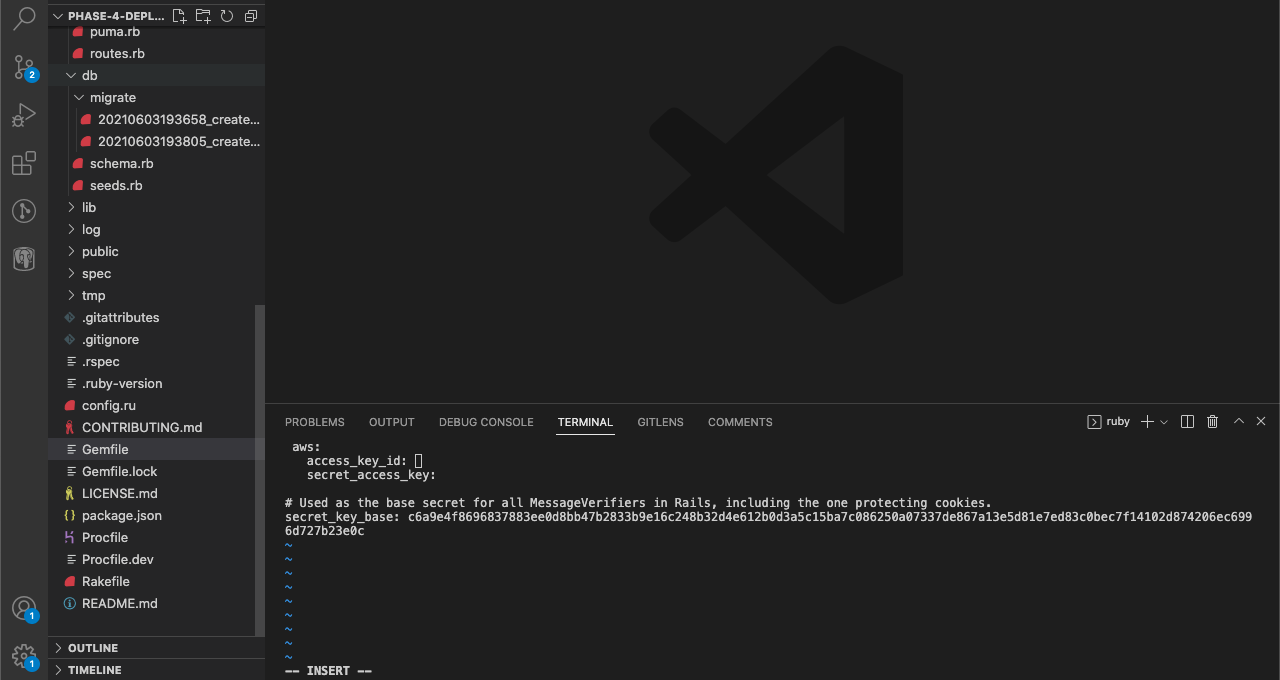Click the New File icon in explorer header
This screenshot has height=680, width=1280.
[179, 16]
